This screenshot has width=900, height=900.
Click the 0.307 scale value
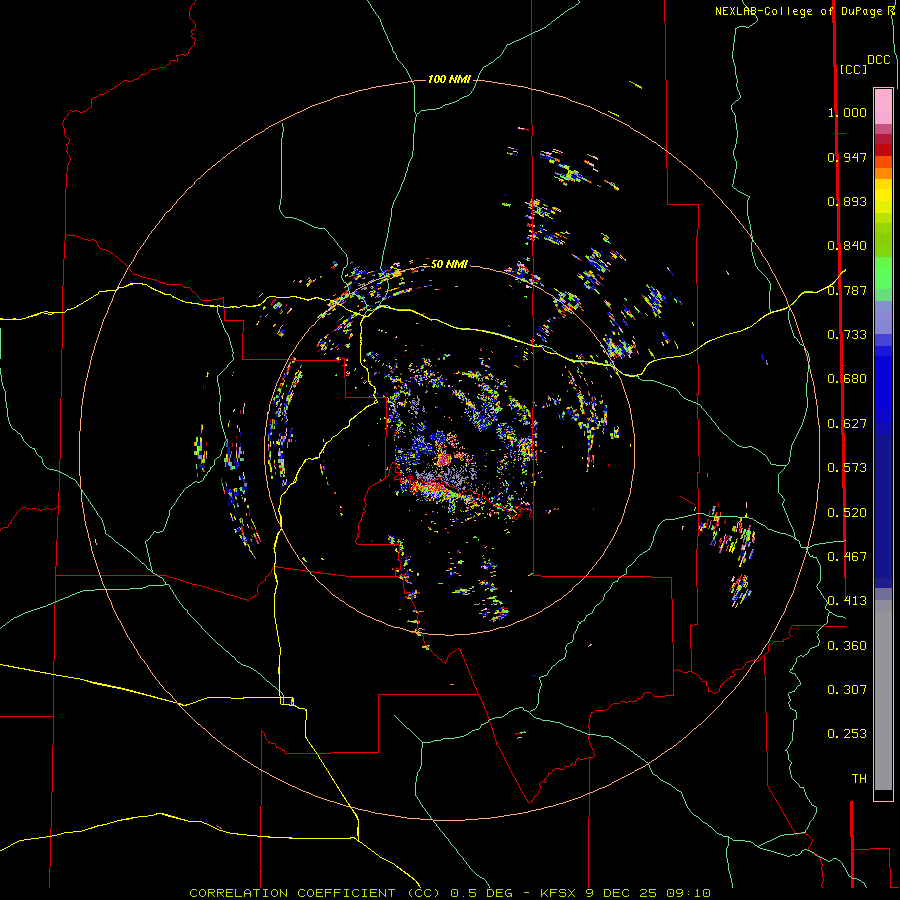[847, 690]
